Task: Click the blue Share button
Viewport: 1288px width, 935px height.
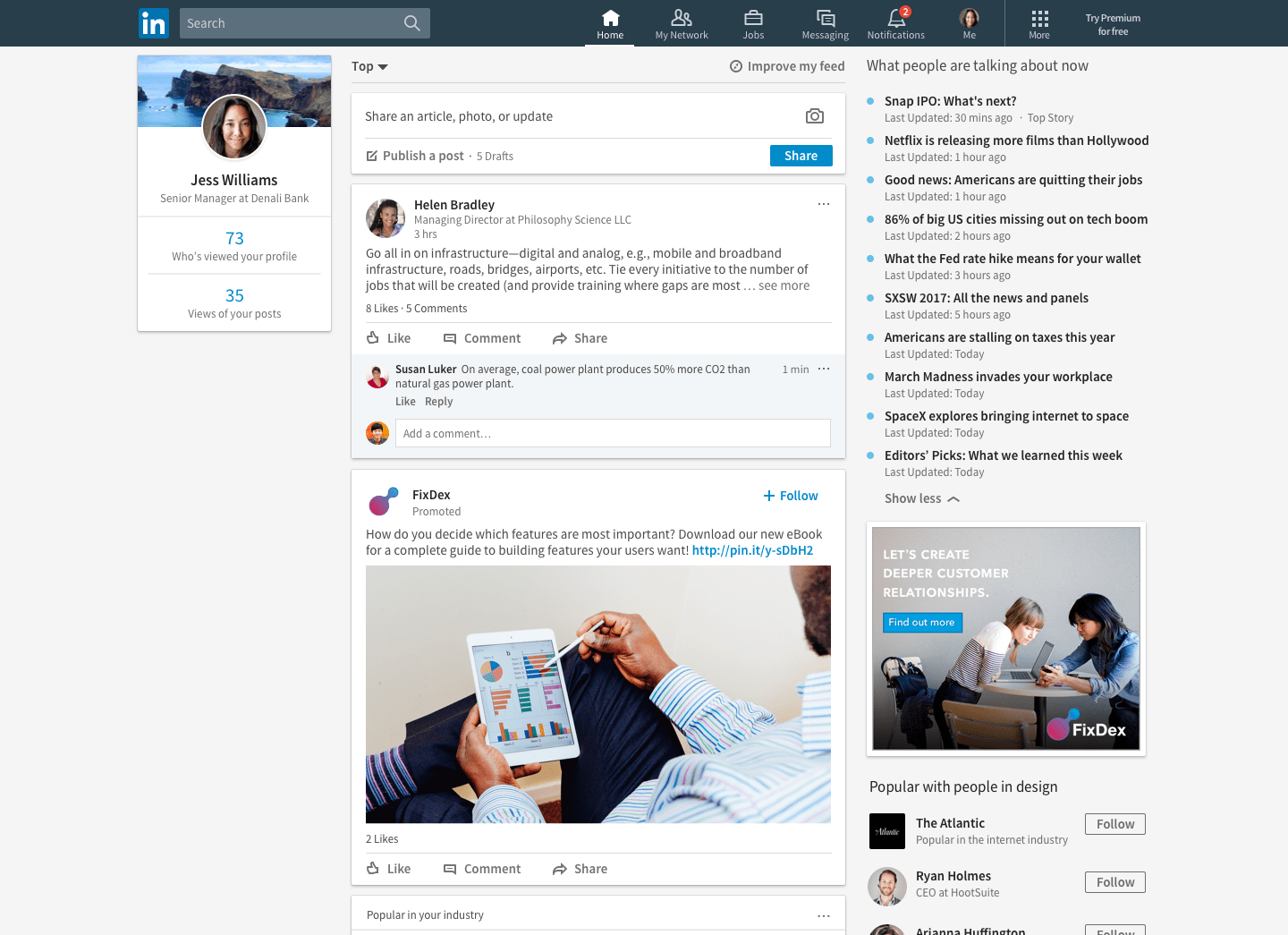Action: [801, 156]
